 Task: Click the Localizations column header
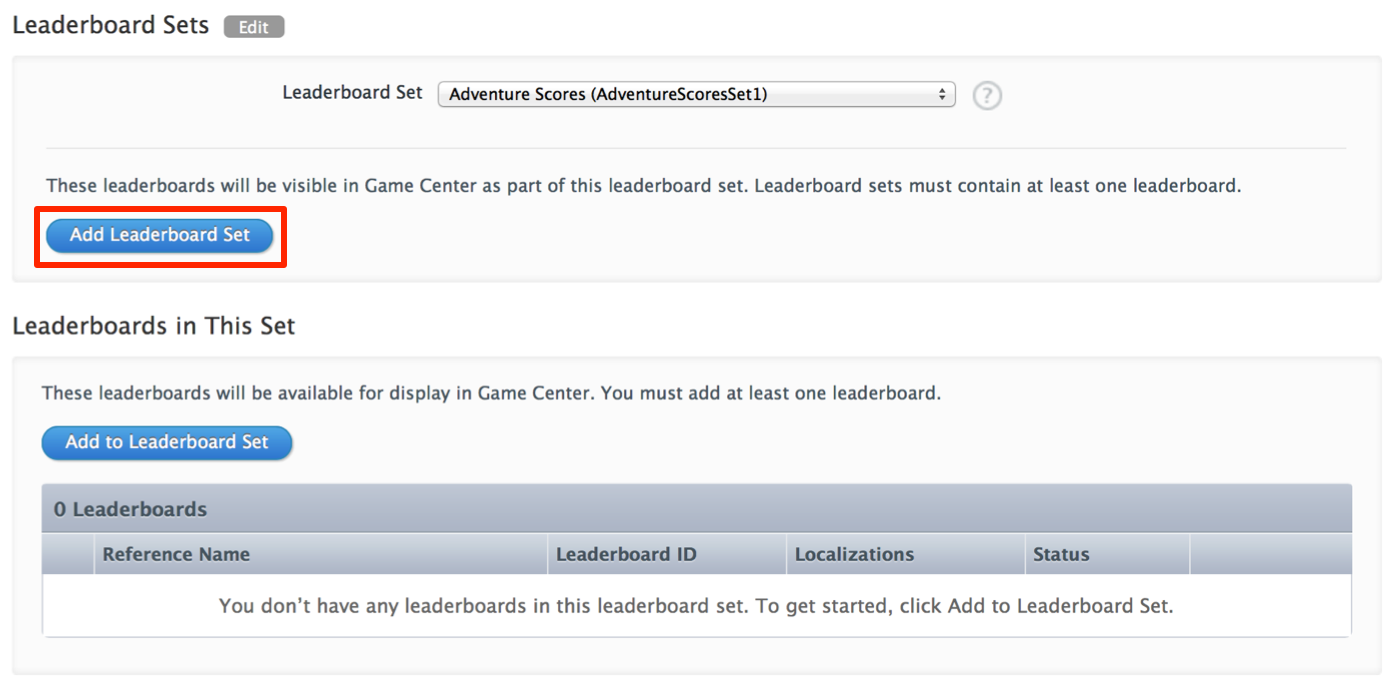[x=853, y=554]
